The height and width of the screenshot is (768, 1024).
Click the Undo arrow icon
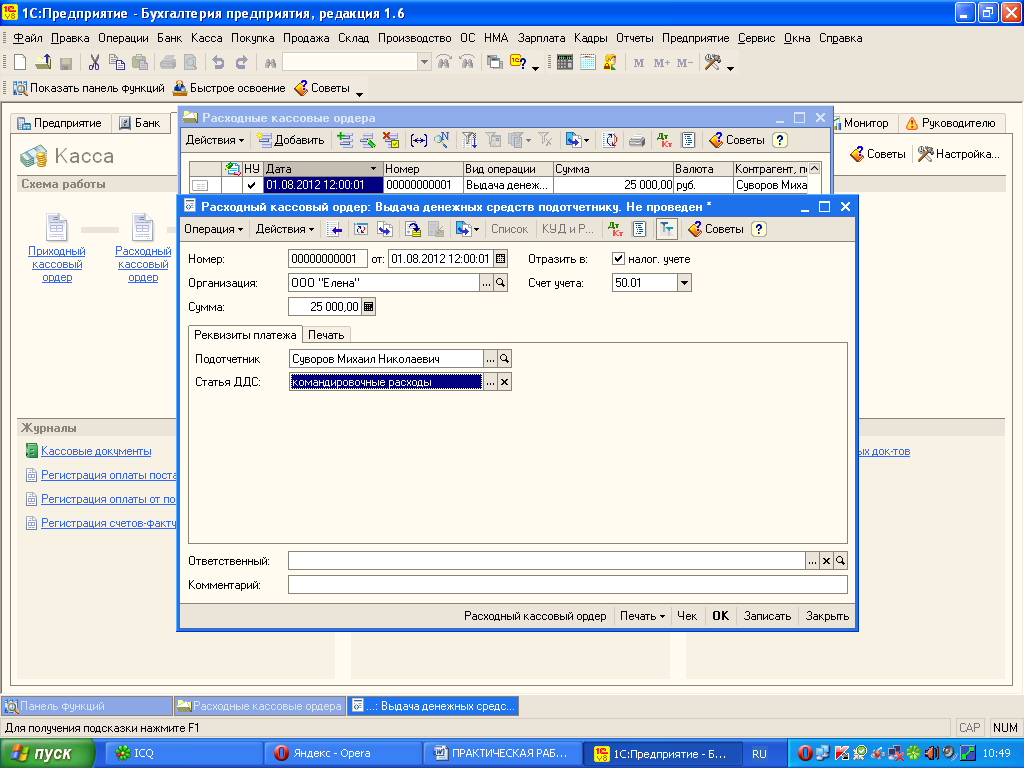tap(218, 63)
